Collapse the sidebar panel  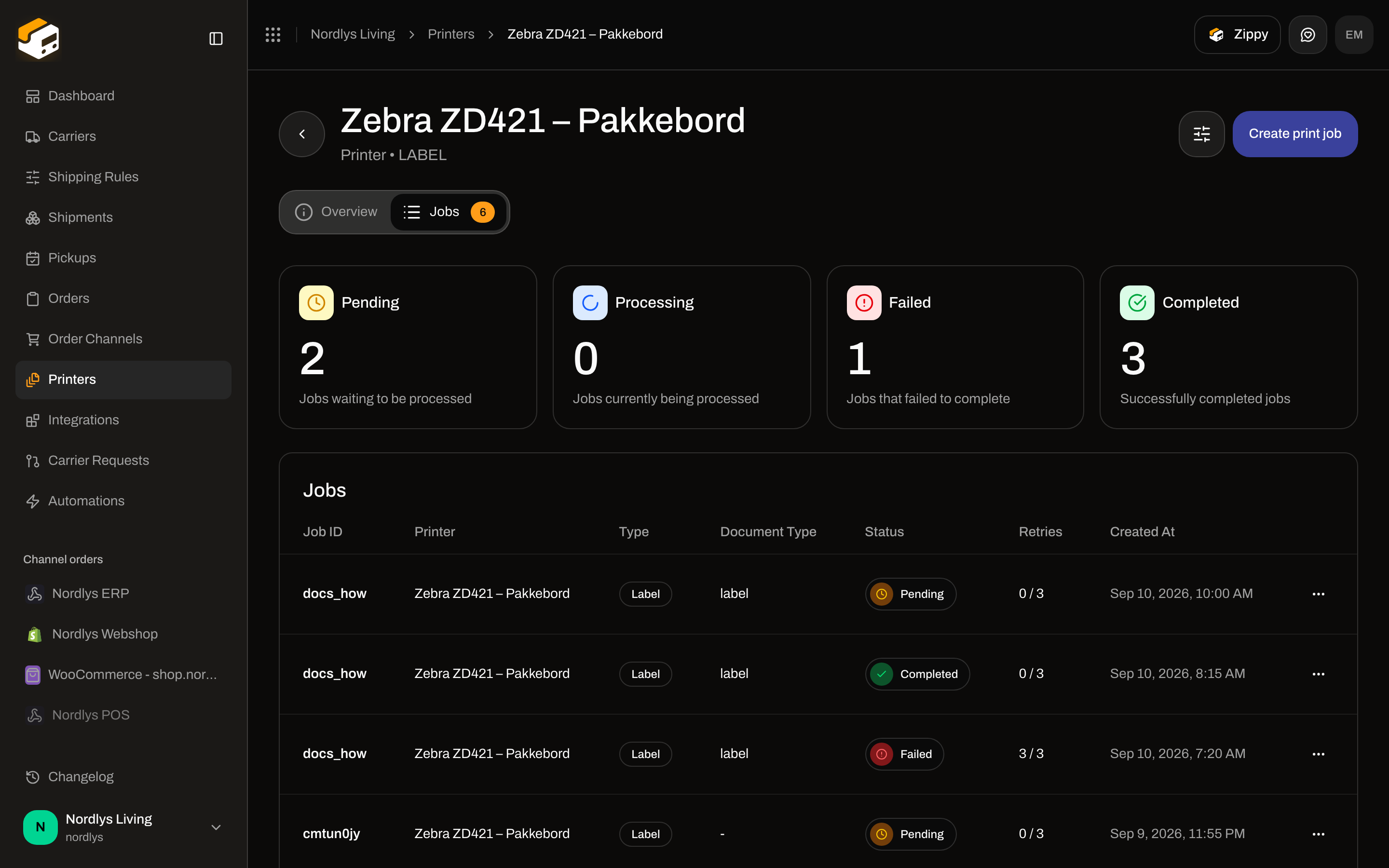click(x=216, y=39)
